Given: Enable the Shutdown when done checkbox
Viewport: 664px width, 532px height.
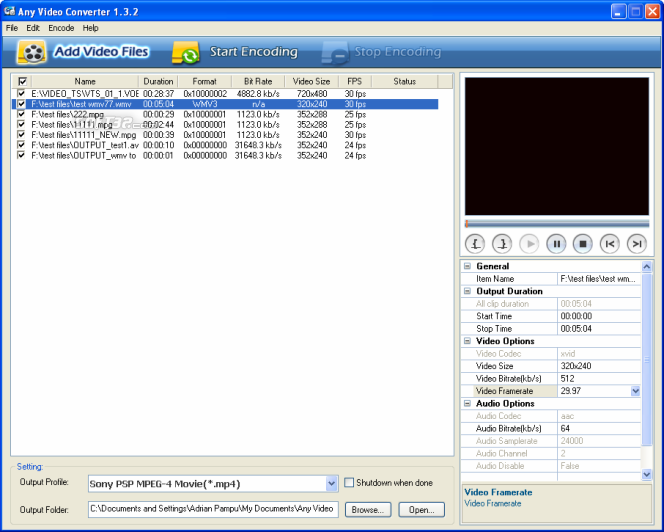Looking at the screenshot, I should pyautogui.click(x=349, y=482).
